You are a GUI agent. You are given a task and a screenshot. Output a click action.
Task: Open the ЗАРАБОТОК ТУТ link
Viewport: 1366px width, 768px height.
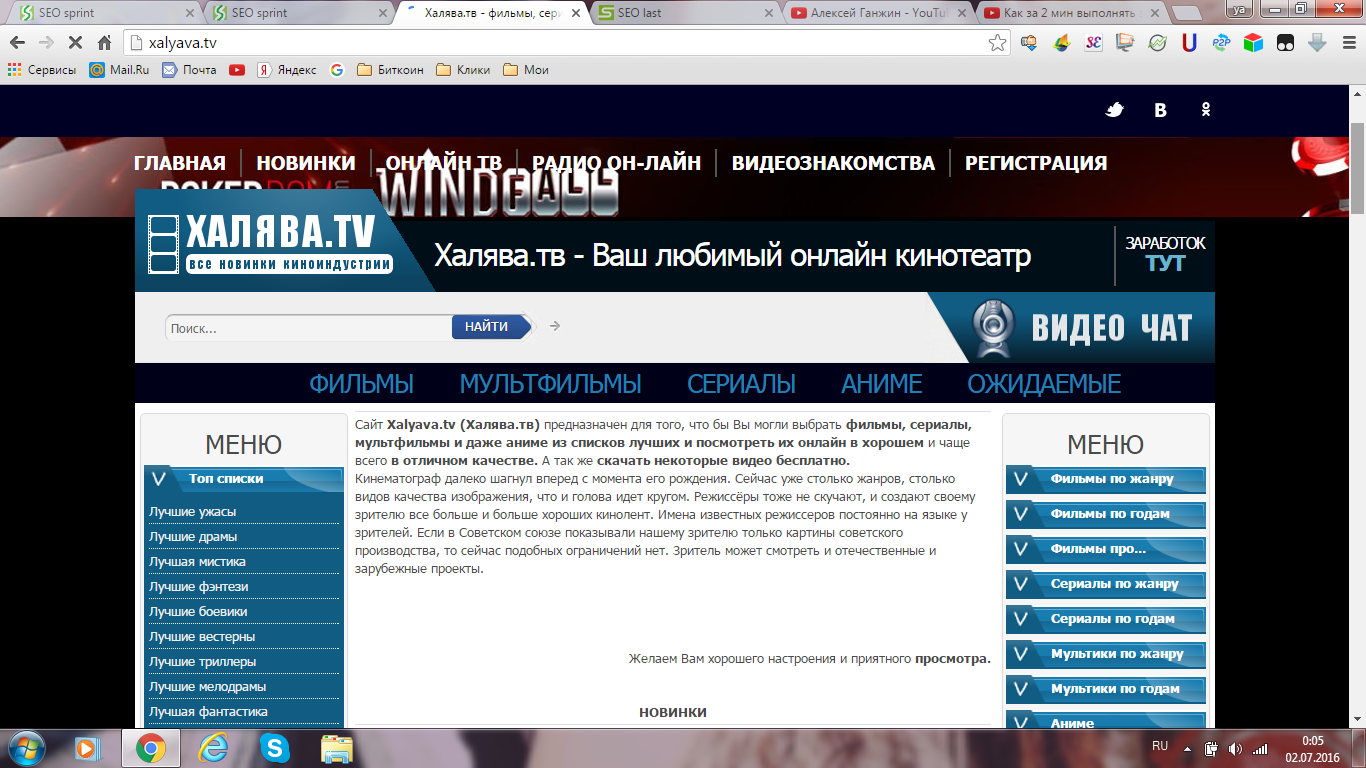(1165, 254)
